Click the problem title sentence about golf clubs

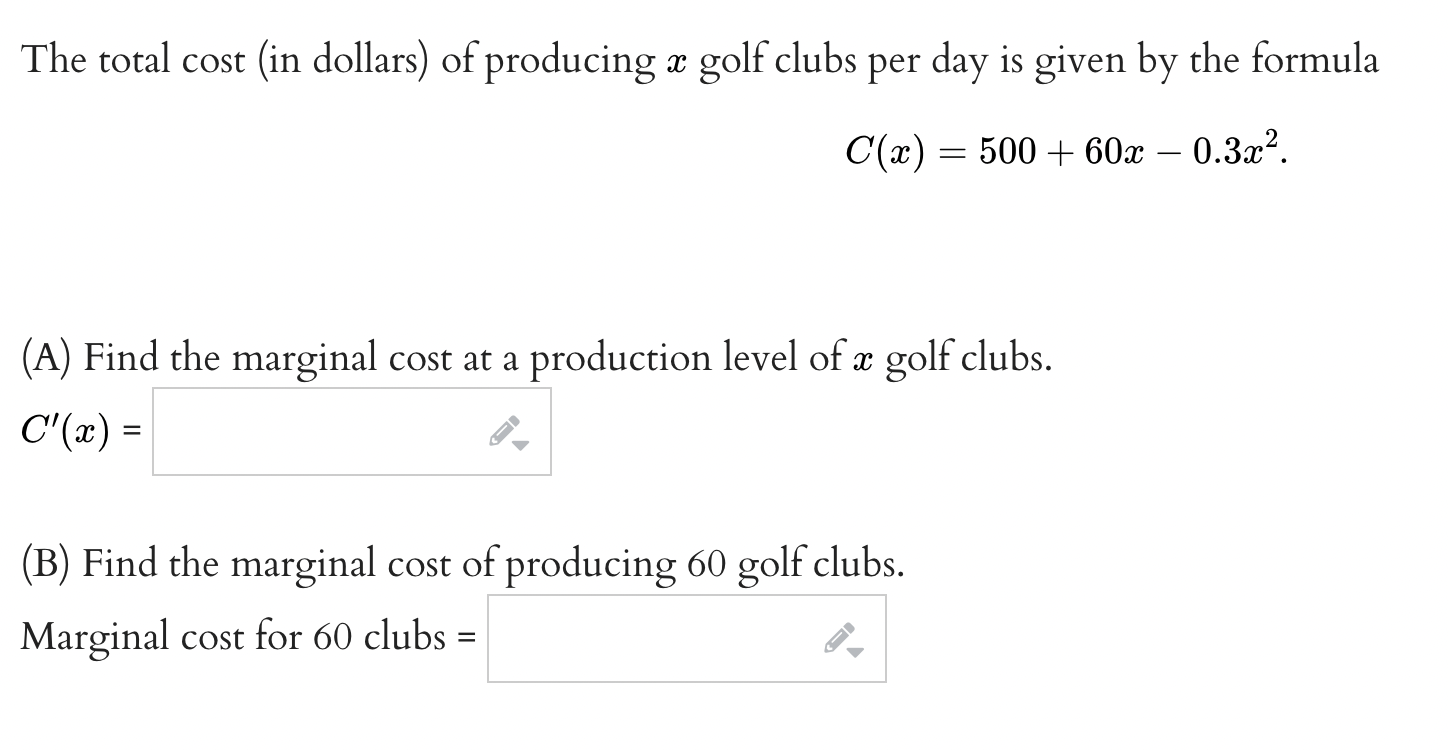700,60
